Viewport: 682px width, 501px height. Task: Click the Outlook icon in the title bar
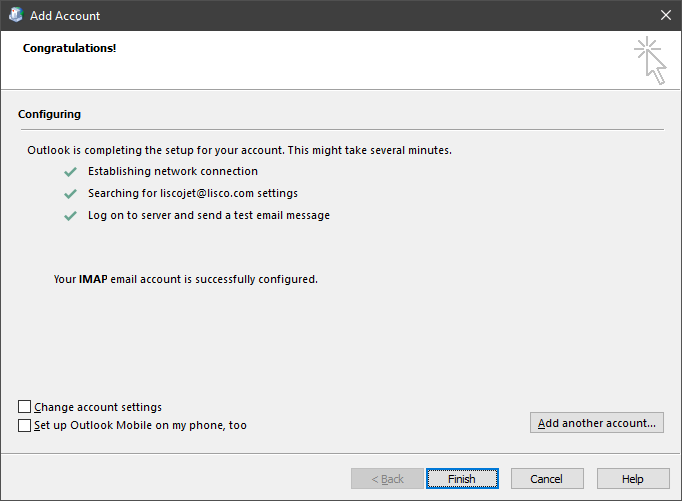click(x=16, y=15)
